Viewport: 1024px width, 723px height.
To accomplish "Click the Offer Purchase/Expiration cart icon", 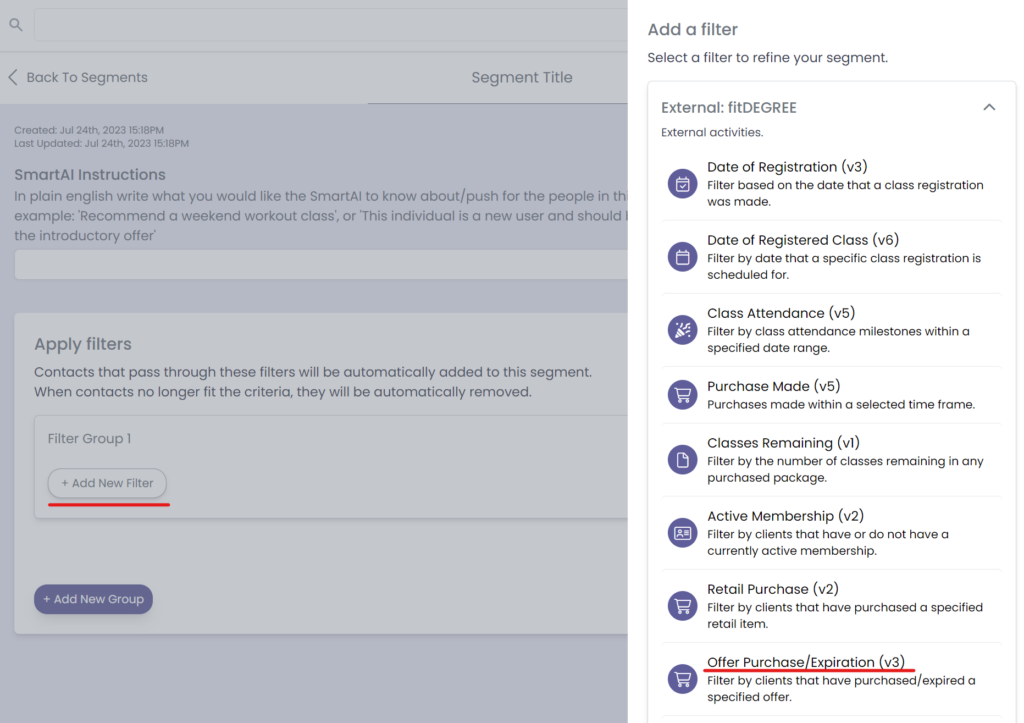I will point(683,679).
